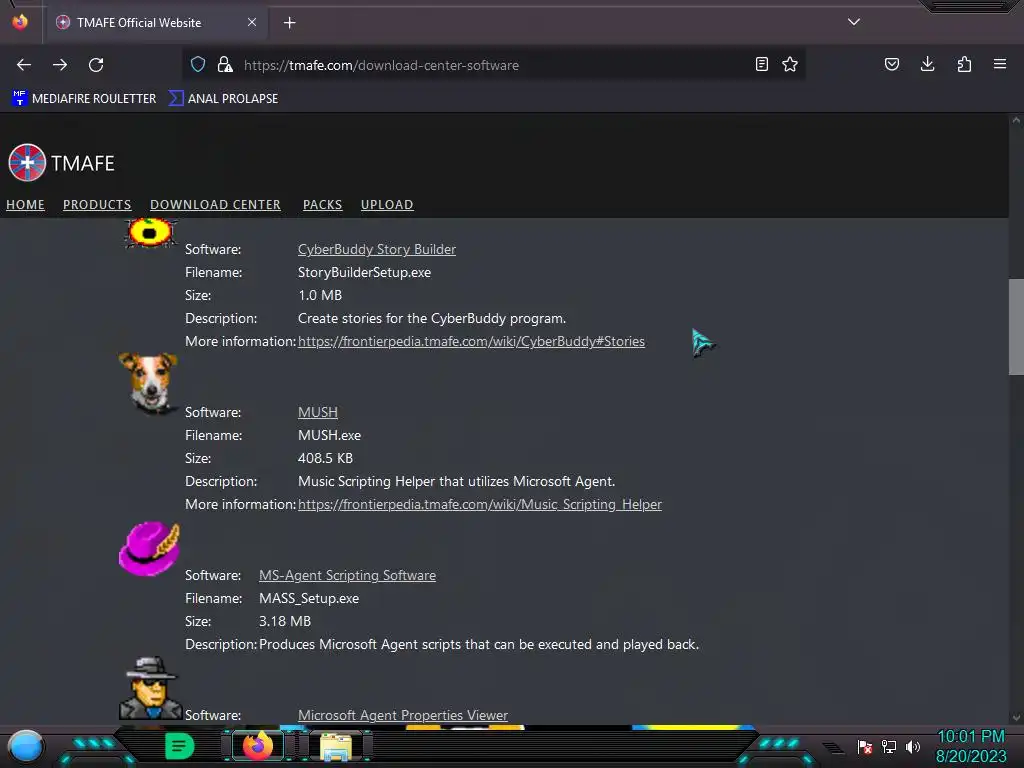Click the dog MUSH icon
The height and width of the screenshot is (768, 1024).
point(149,383)
